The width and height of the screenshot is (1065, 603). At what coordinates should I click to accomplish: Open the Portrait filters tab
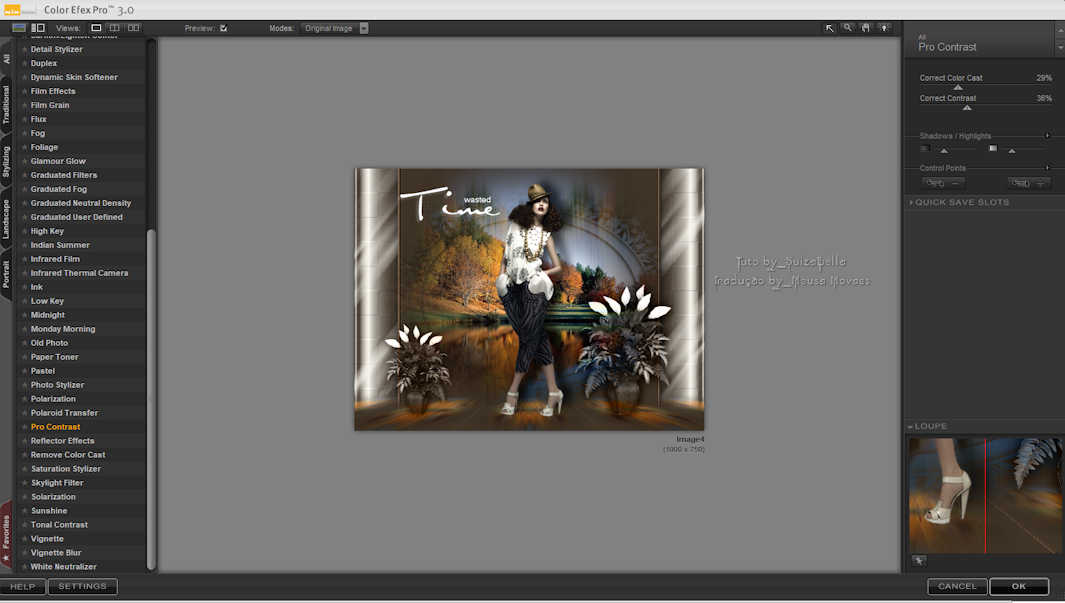(6, 274)
